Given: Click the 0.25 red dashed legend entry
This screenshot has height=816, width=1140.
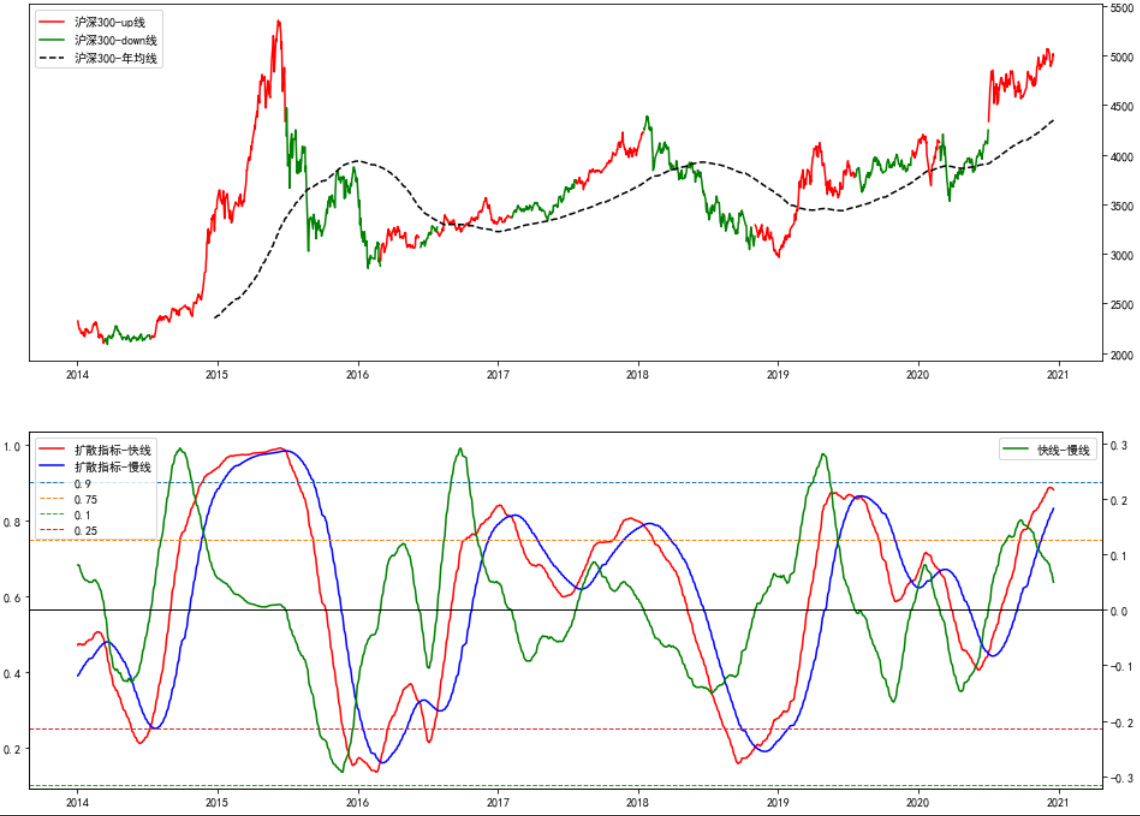Looking at the screenshot, I should click(85, 531).
